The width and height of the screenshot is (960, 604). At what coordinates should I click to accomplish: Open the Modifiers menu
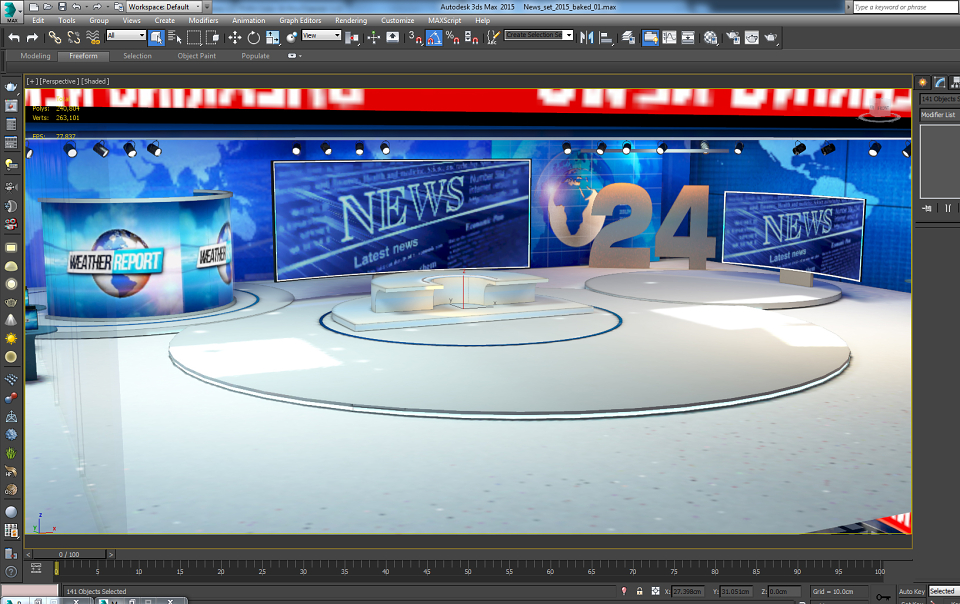coord(203,20)
